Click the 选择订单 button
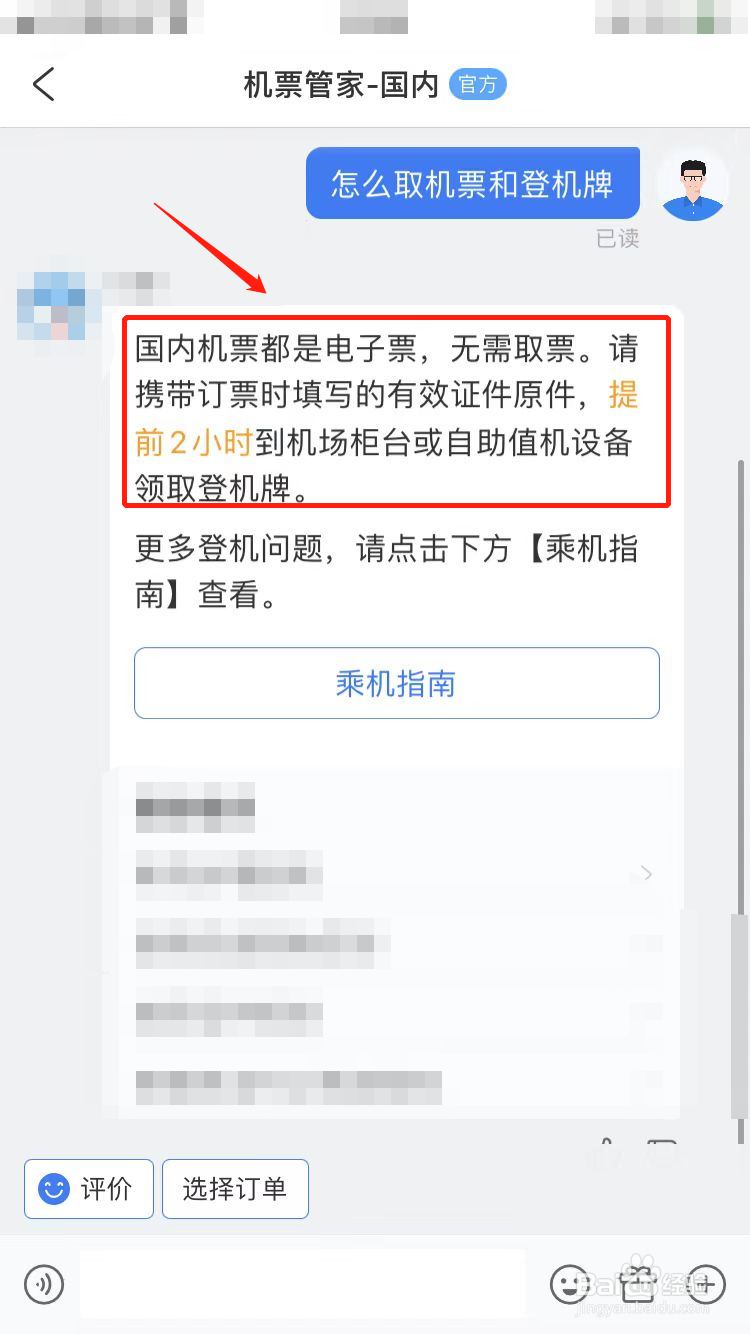The width and height of the screenshot is (750, 1334). tap(235, 1189)
